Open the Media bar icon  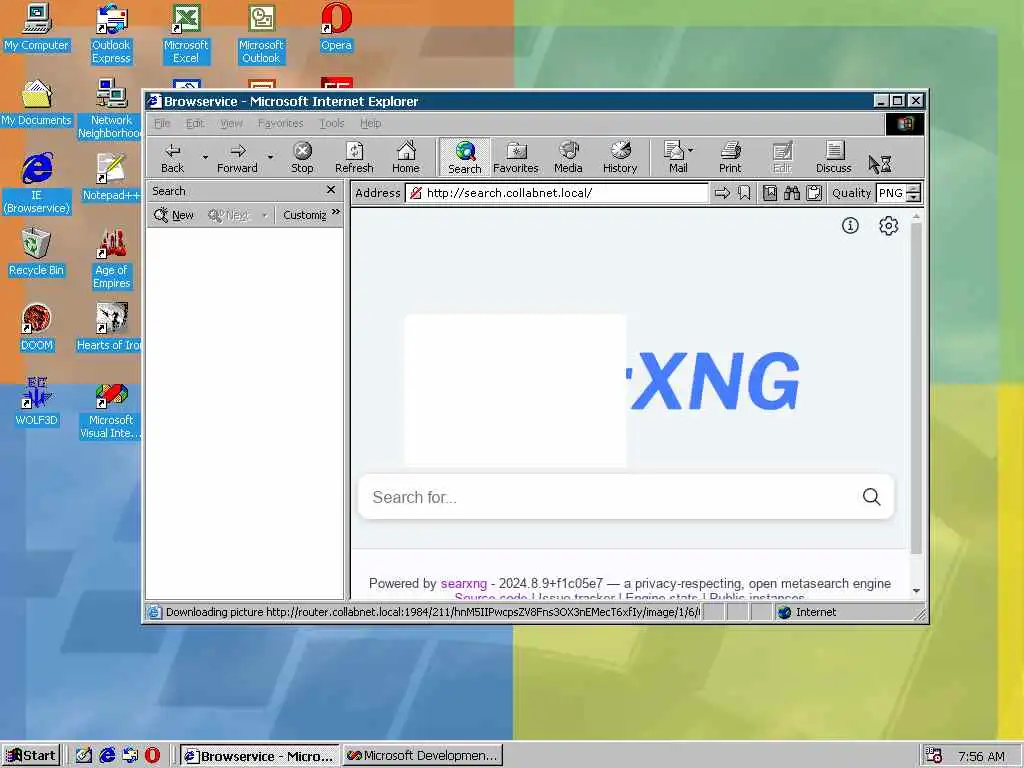(568, 157)
